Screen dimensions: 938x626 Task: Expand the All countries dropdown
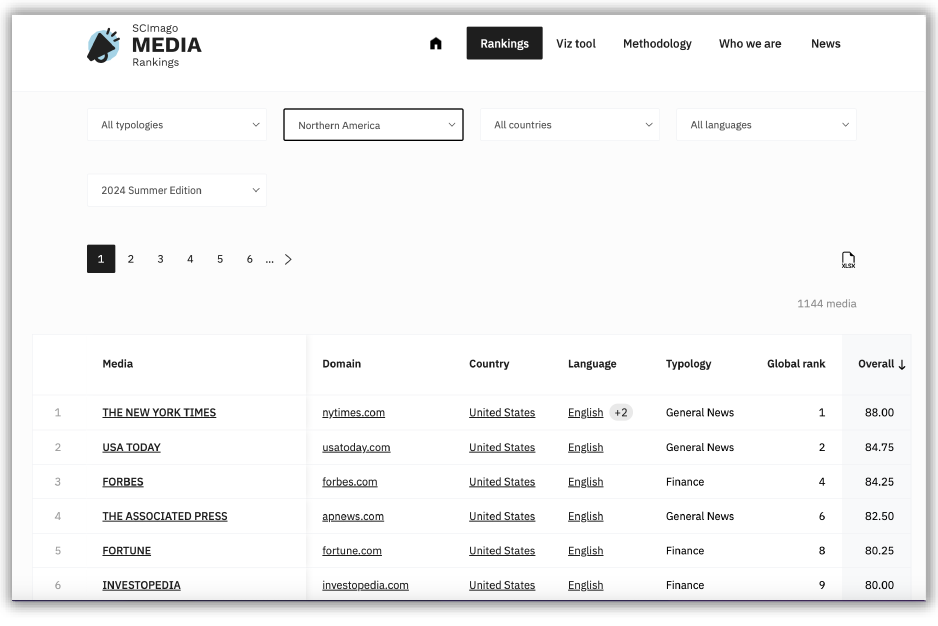coord(570,124)
